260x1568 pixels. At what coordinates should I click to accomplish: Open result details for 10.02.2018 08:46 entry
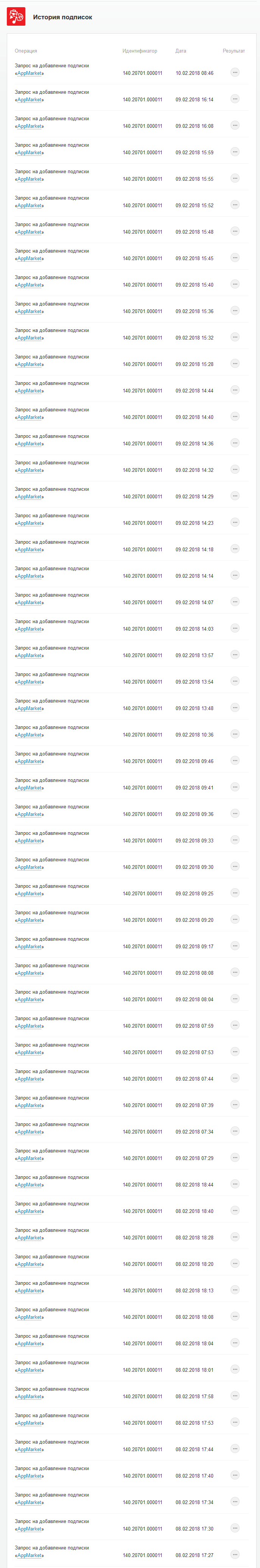235,73
